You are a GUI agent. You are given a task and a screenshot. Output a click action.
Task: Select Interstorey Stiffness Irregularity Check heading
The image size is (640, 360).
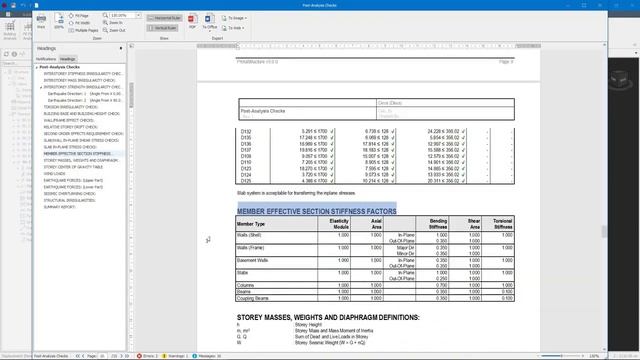coord(83,74)
